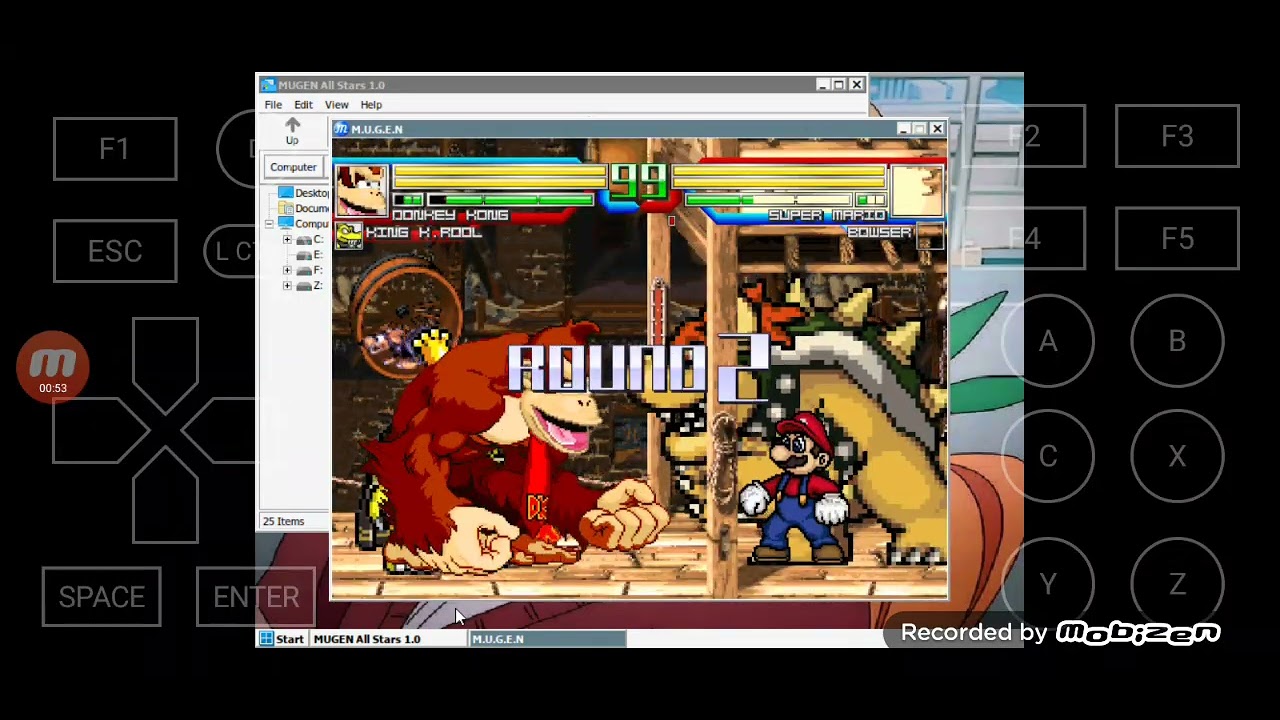Tap the round B gamepad button
Viewport: 1280px width, 720px height.
click(x=1177, y=342)
